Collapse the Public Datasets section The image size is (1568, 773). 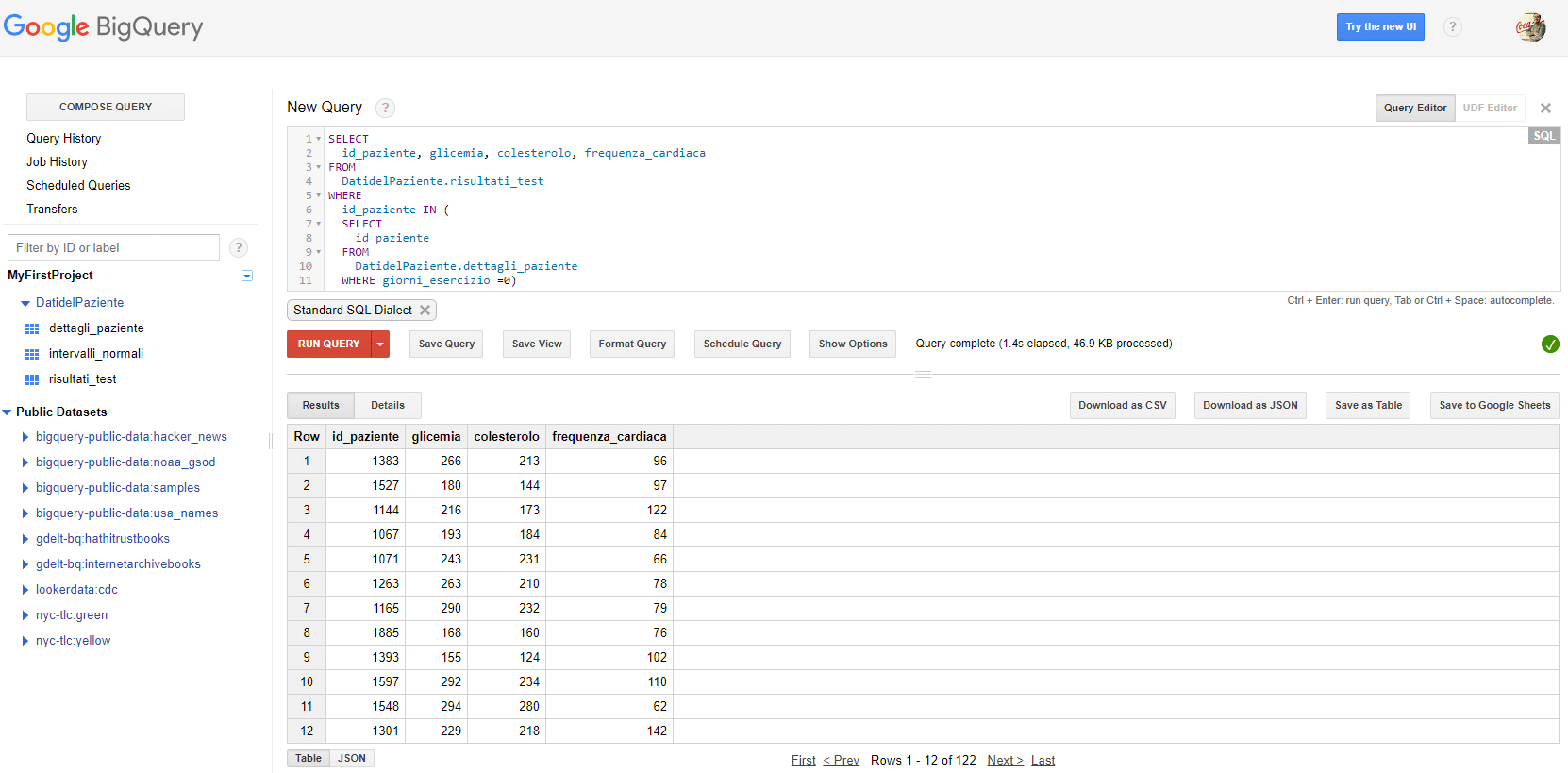pos(7,412)
